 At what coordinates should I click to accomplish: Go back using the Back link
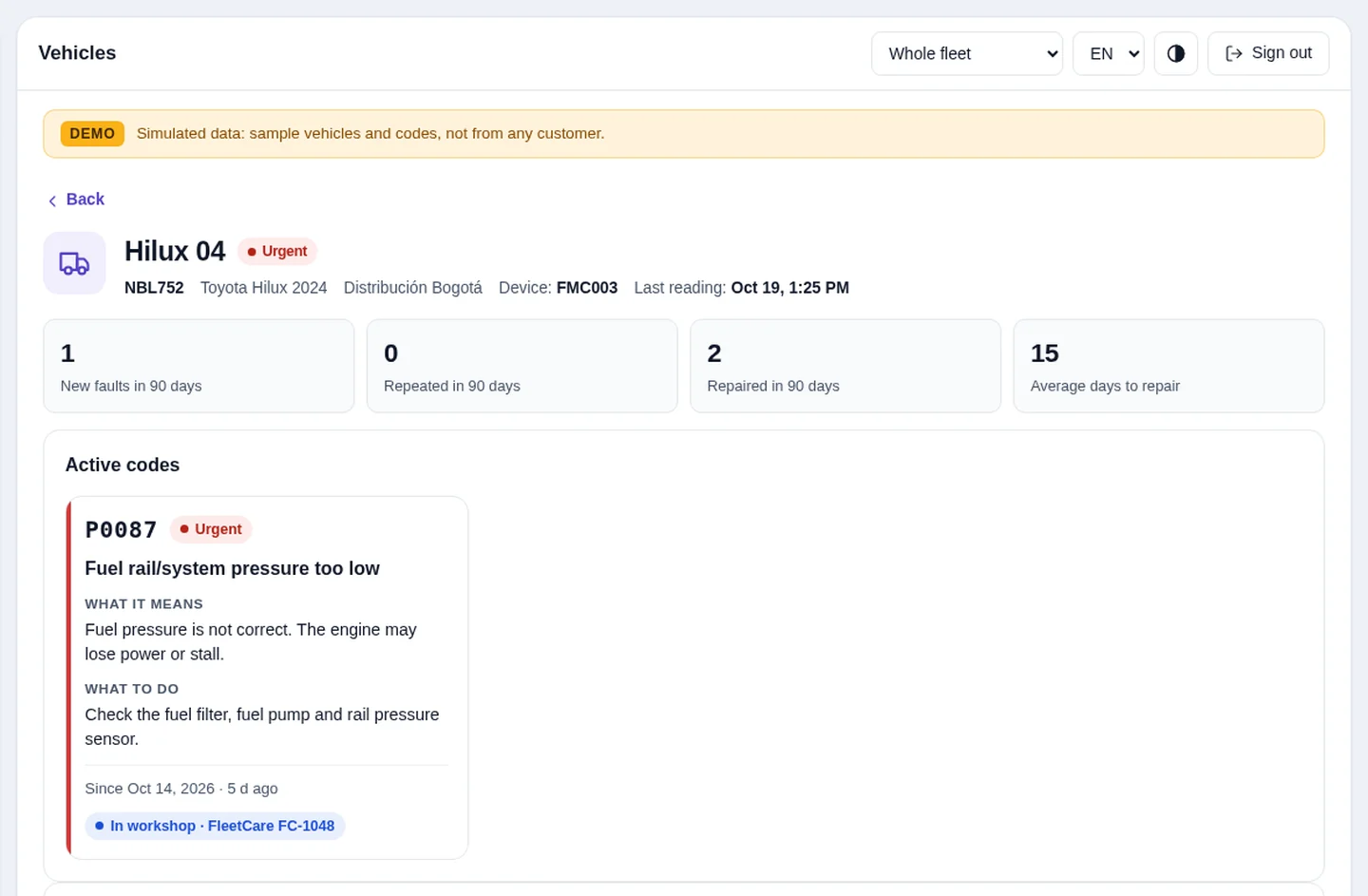(76, 200)
